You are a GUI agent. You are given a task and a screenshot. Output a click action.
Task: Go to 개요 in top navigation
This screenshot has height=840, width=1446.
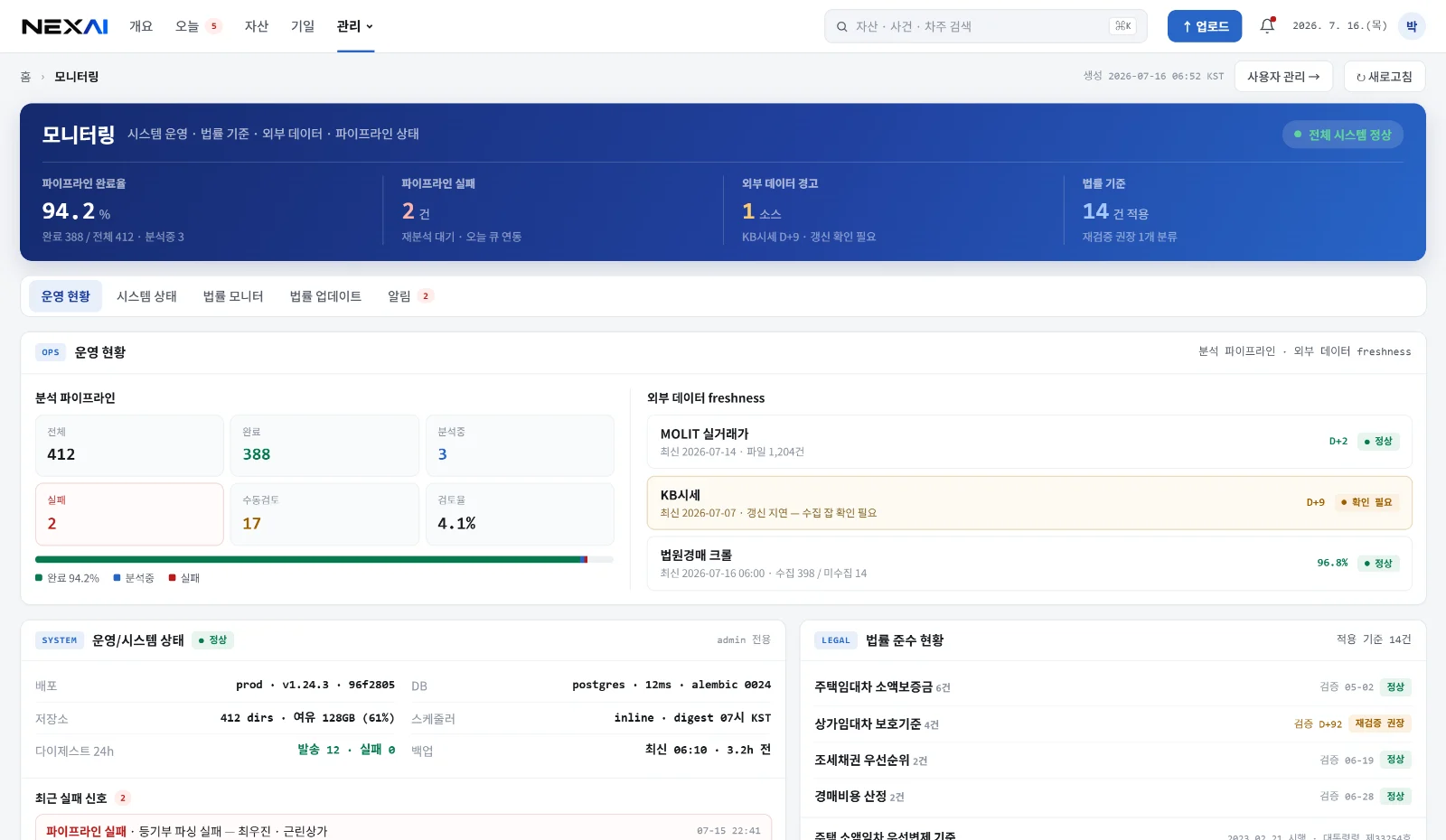(141, 26)
